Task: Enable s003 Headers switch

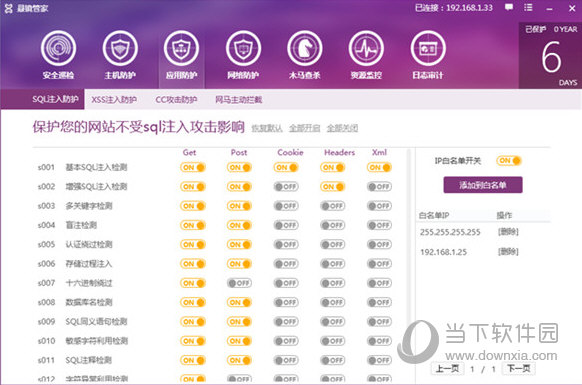Action: click(x=333, y=206)
